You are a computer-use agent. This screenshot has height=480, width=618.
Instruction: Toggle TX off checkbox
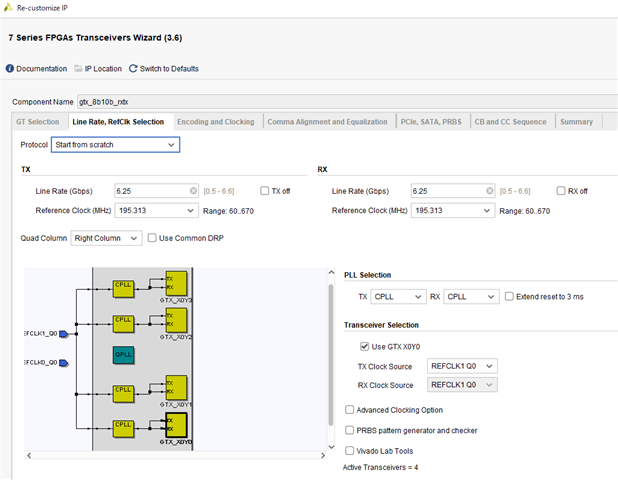[x=264, y=191]
